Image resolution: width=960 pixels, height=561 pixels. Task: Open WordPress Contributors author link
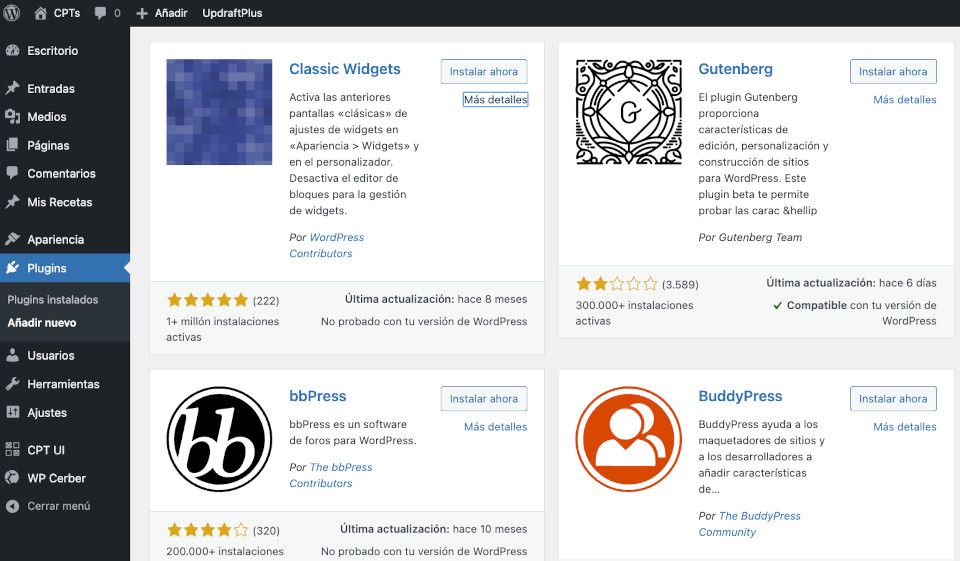tap(326, 245)
